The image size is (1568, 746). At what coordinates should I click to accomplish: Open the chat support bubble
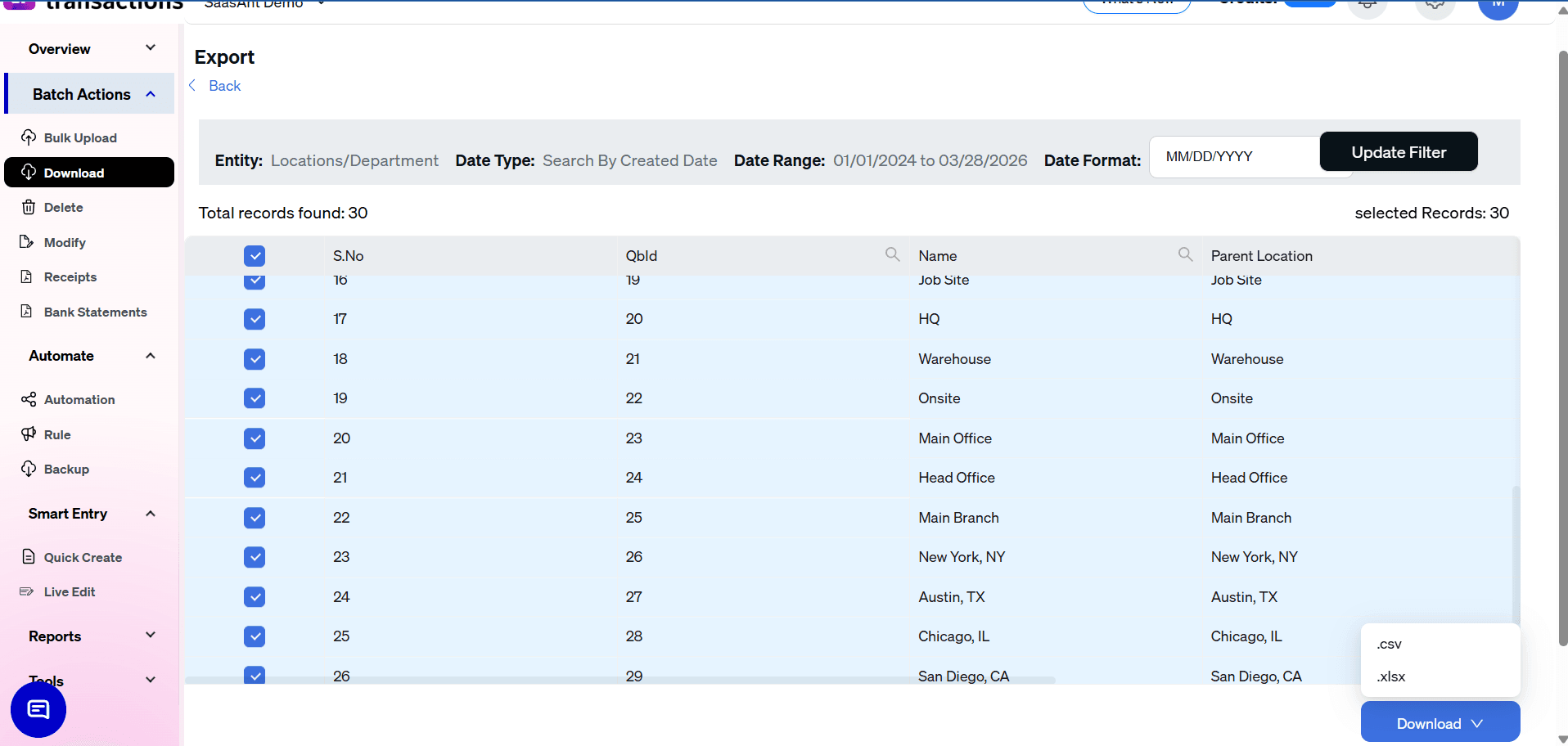[38, 710]
